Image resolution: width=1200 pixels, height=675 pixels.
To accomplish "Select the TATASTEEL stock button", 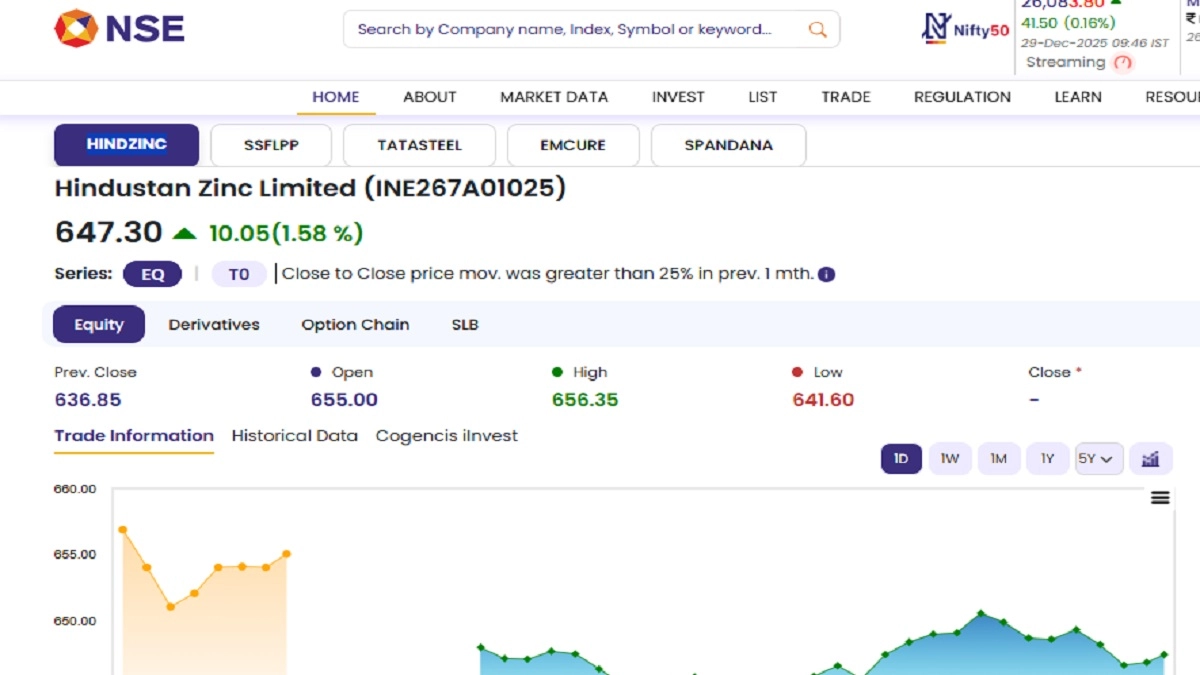I will click(x=419, y=145).
